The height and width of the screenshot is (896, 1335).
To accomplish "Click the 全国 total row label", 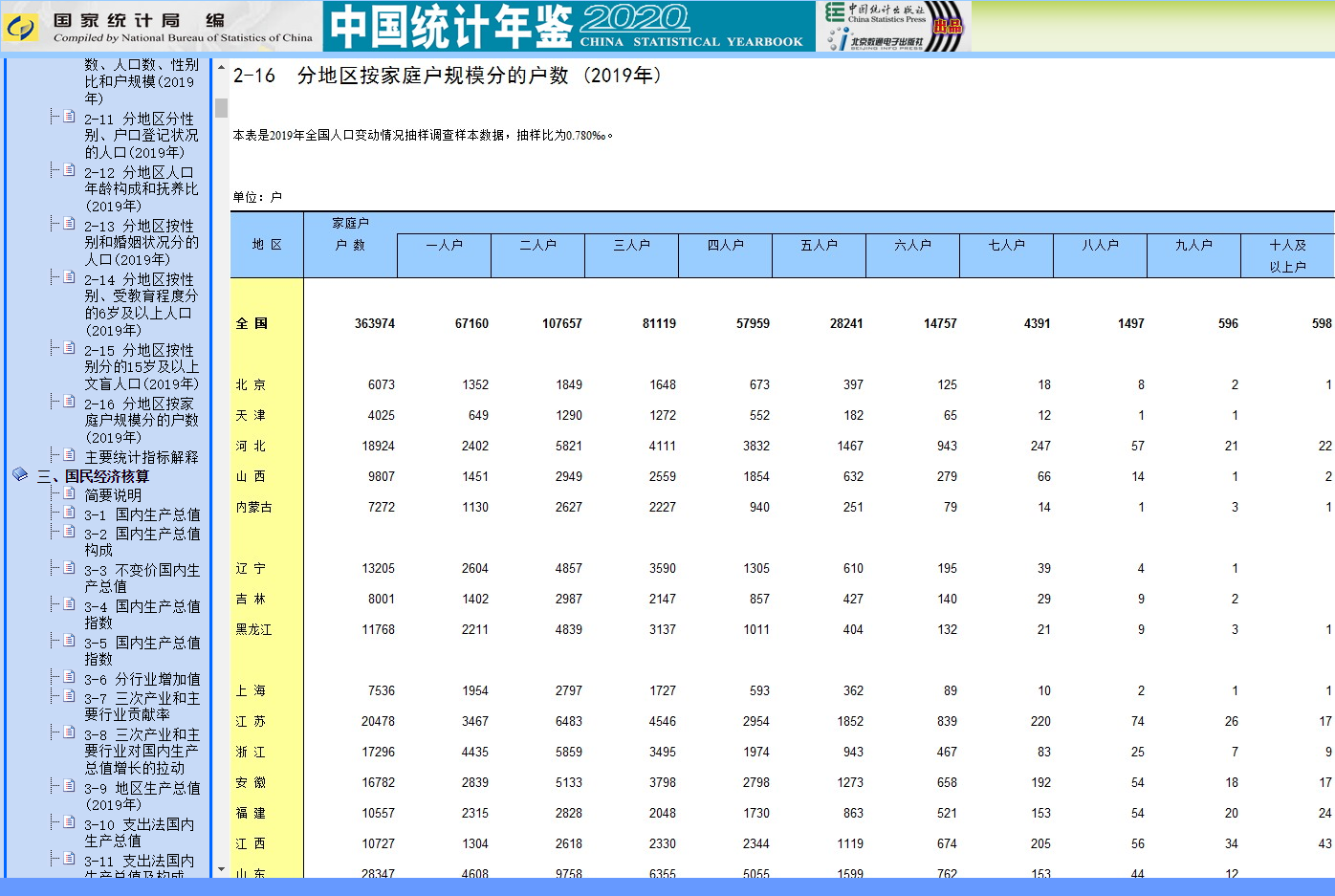I will (252, 323).
